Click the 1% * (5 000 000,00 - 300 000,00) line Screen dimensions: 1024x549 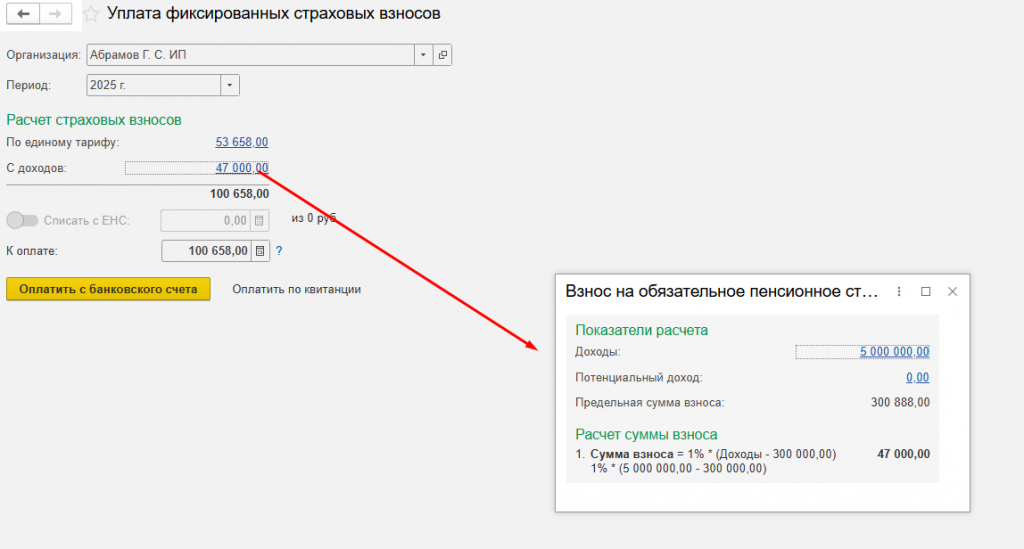(679, 468)
